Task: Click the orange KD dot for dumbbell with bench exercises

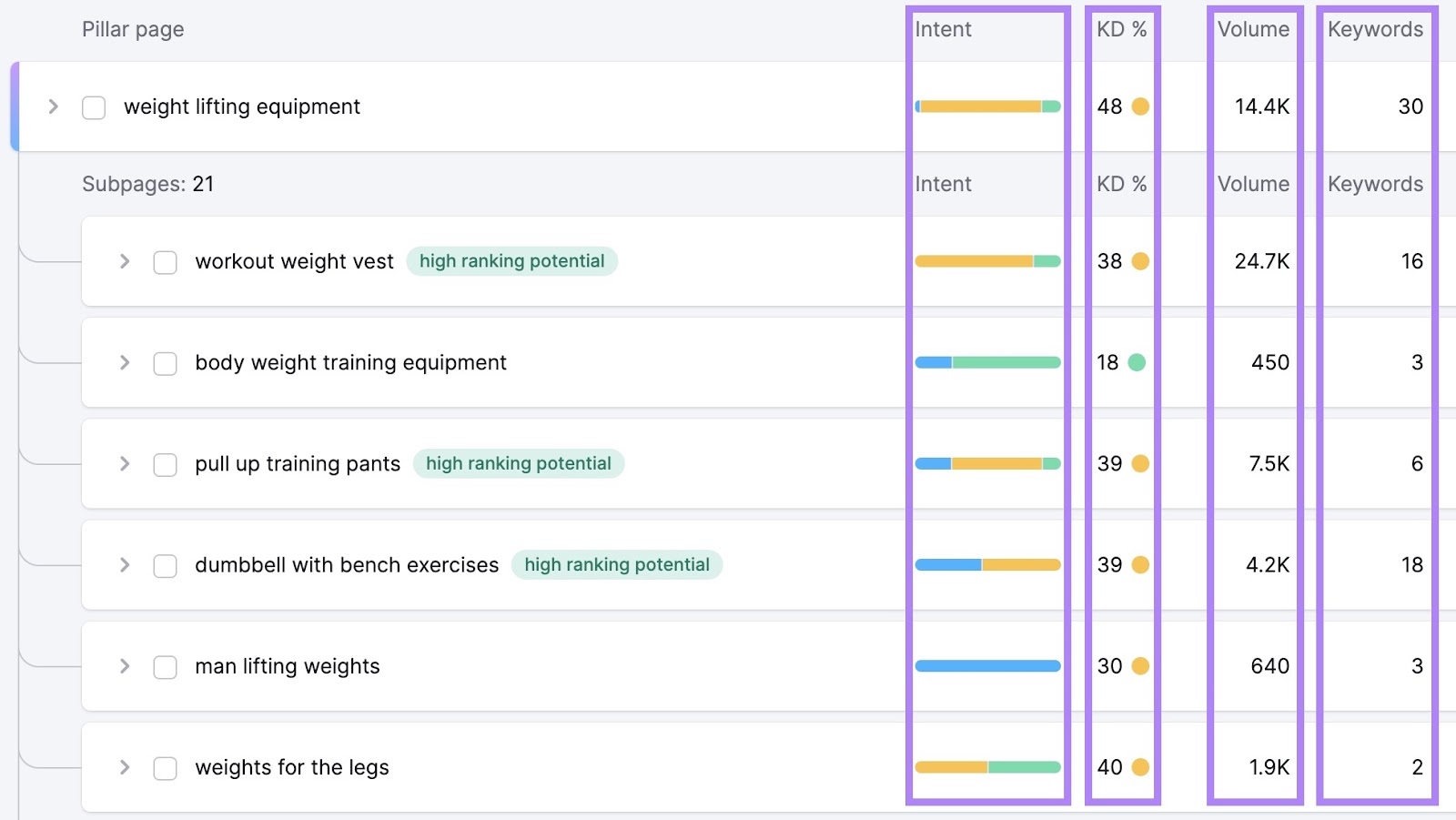Action: pyautogui.click(x=1141, y=564)
